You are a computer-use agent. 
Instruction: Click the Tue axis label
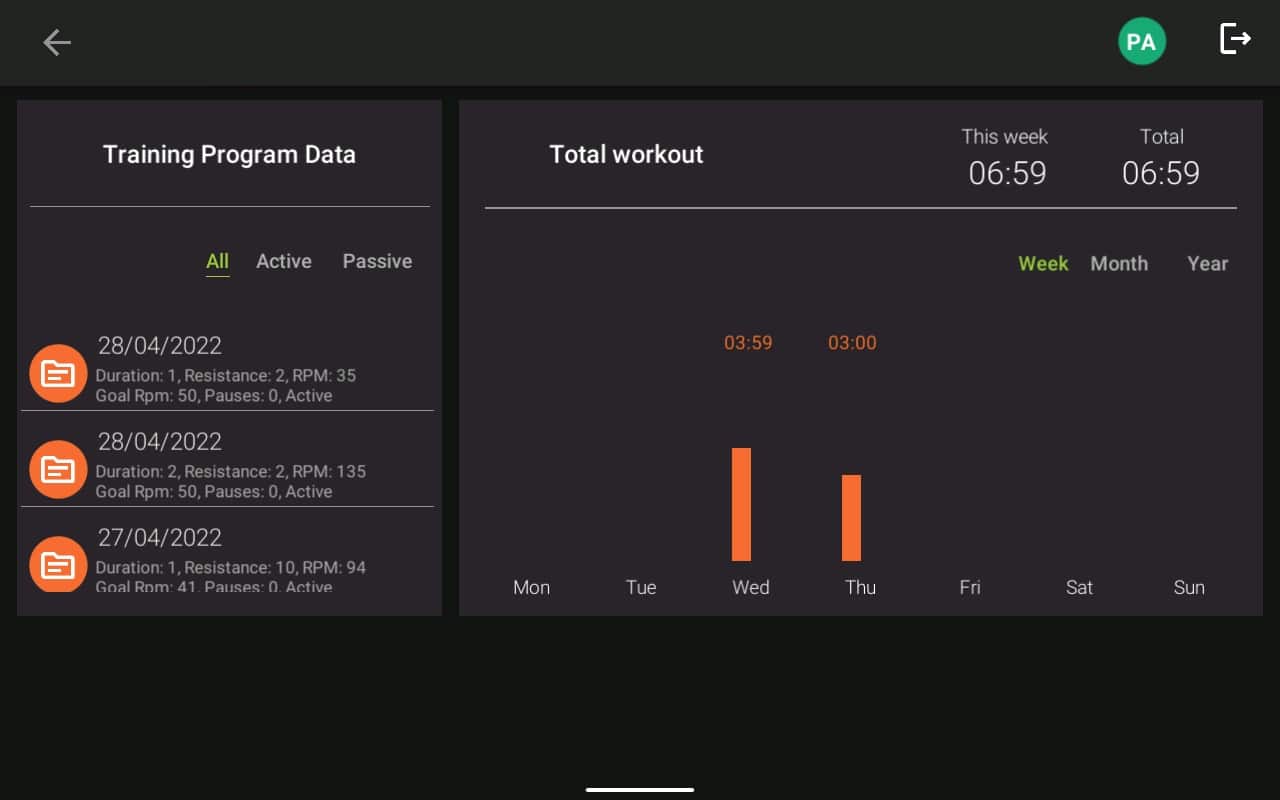point(641,588)
